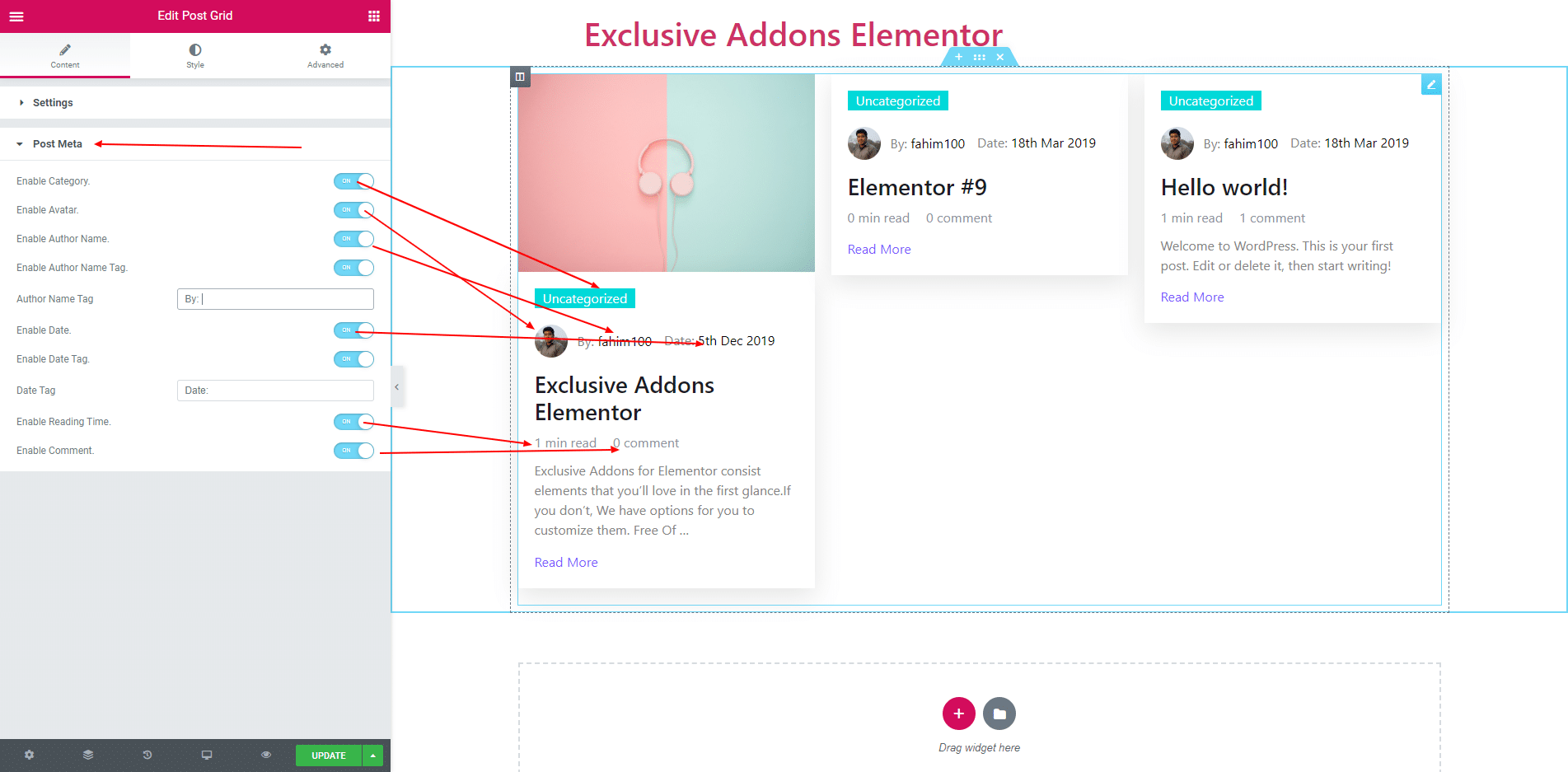
Task: Open responsive mode monitor icon
Action: 207,755
